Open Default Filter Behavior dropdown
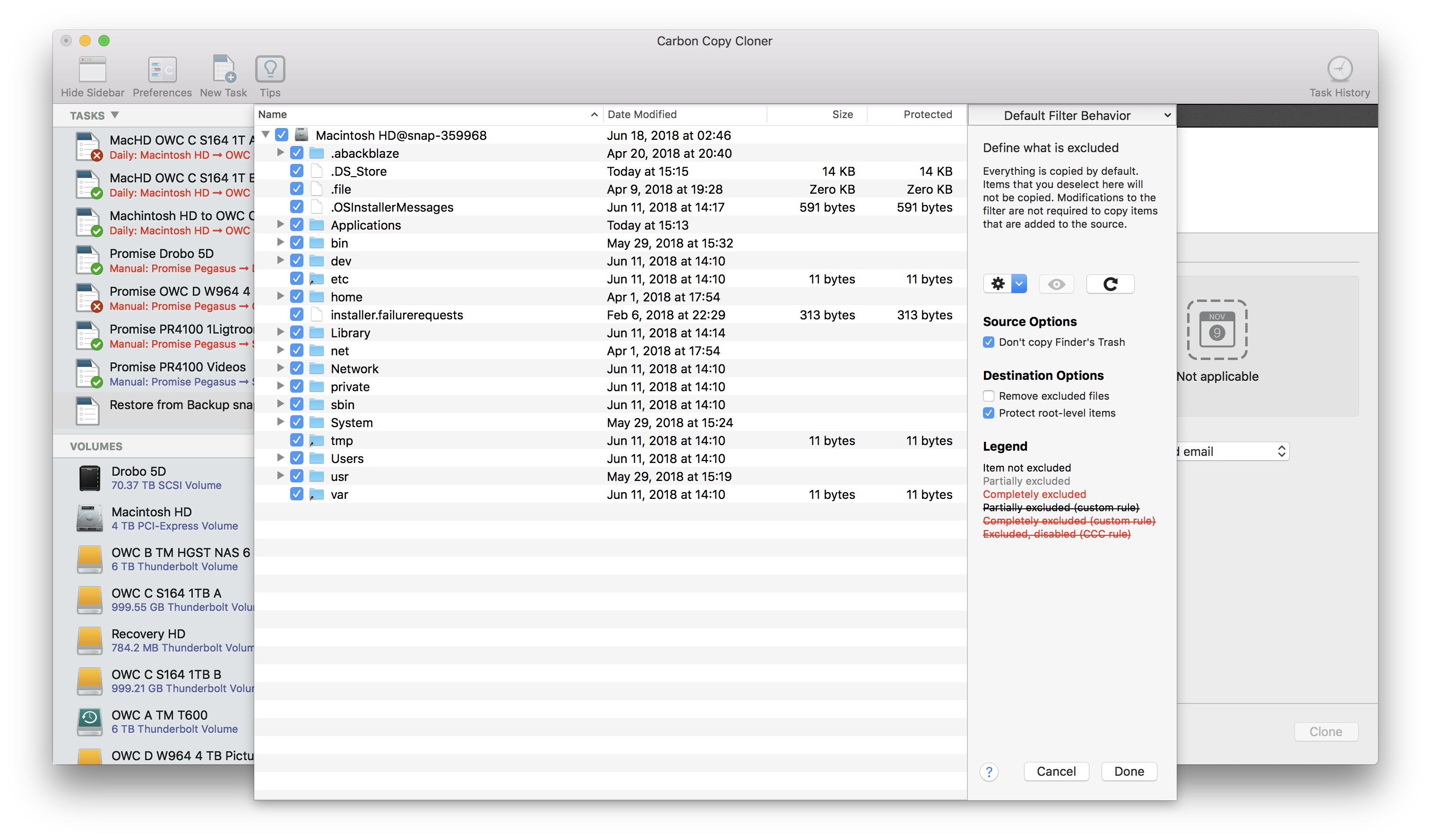The width and height of the screenshot is (1431, 840). point(1072,116)
